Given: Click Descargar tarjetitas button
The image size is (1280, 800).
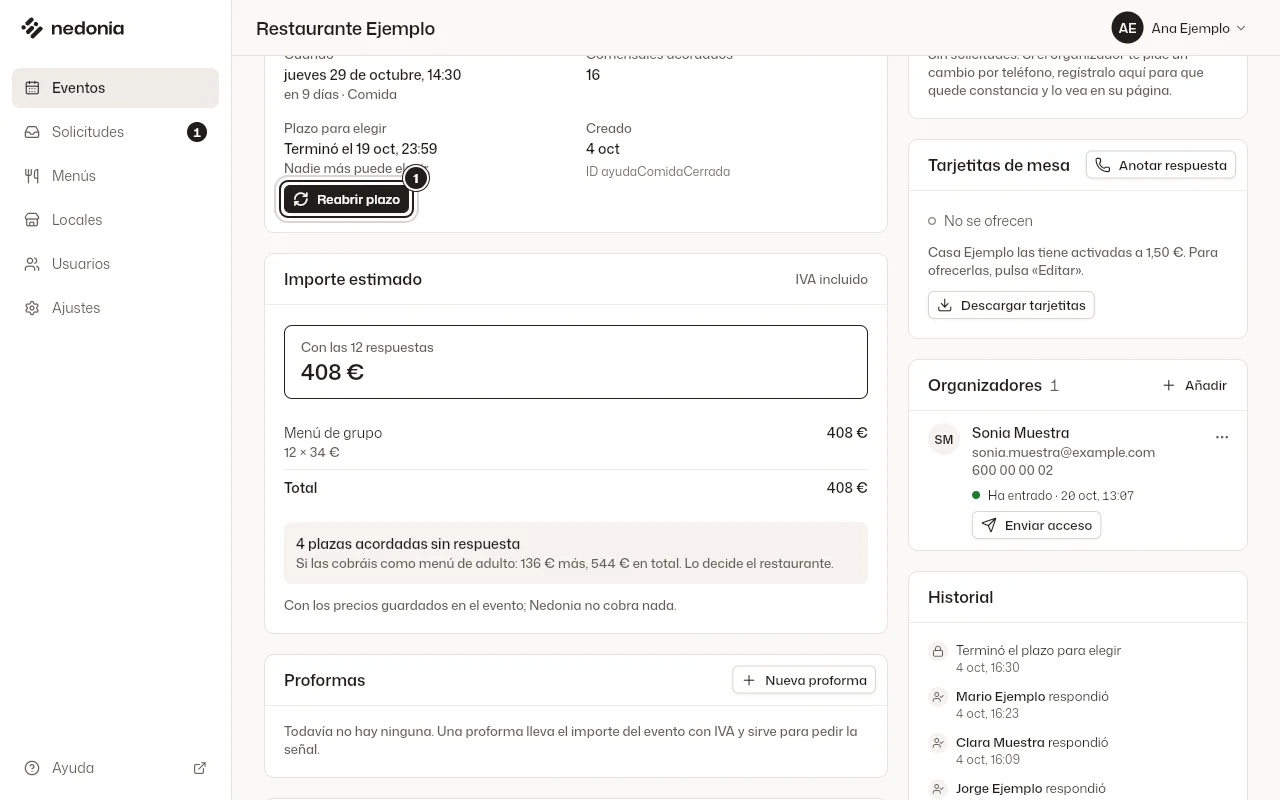Looking at the screenshot, I should click(1011, 305).
